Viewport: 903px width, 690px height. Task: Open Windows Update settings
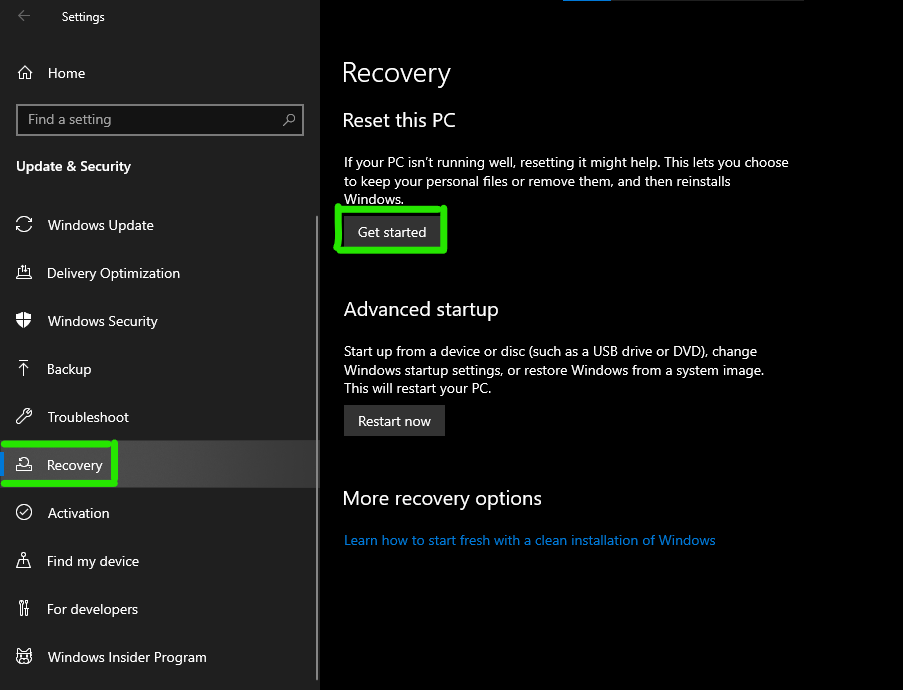tap(160, 225)
